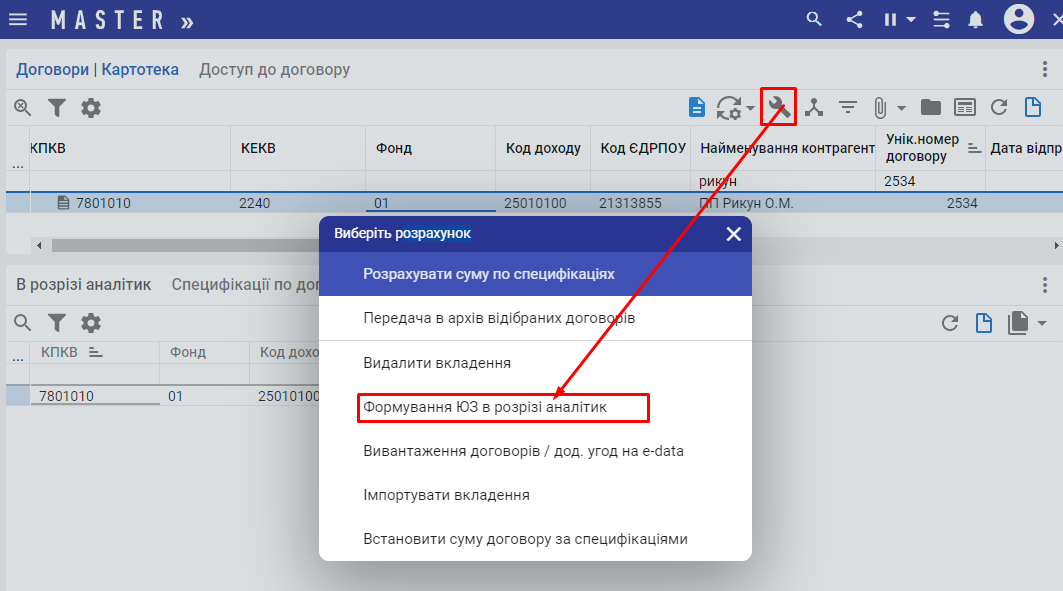Open the user profile avatar
Image resolution: width=1063 pixels, height=591 pixels.
pyautogui.click(x=1019, y=19)
